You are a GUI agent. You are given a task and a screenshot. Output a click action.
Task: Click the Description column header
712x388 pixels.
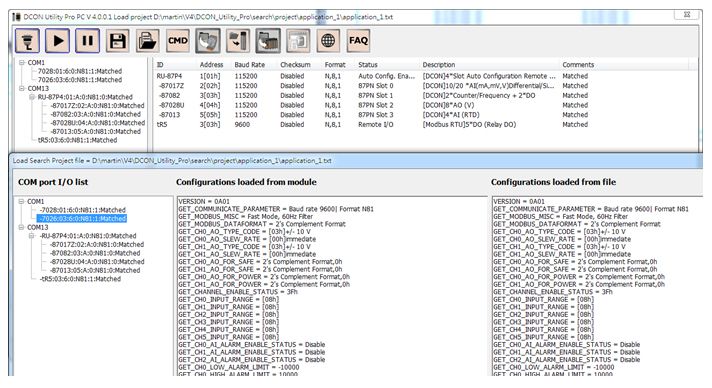click(439, 65)
